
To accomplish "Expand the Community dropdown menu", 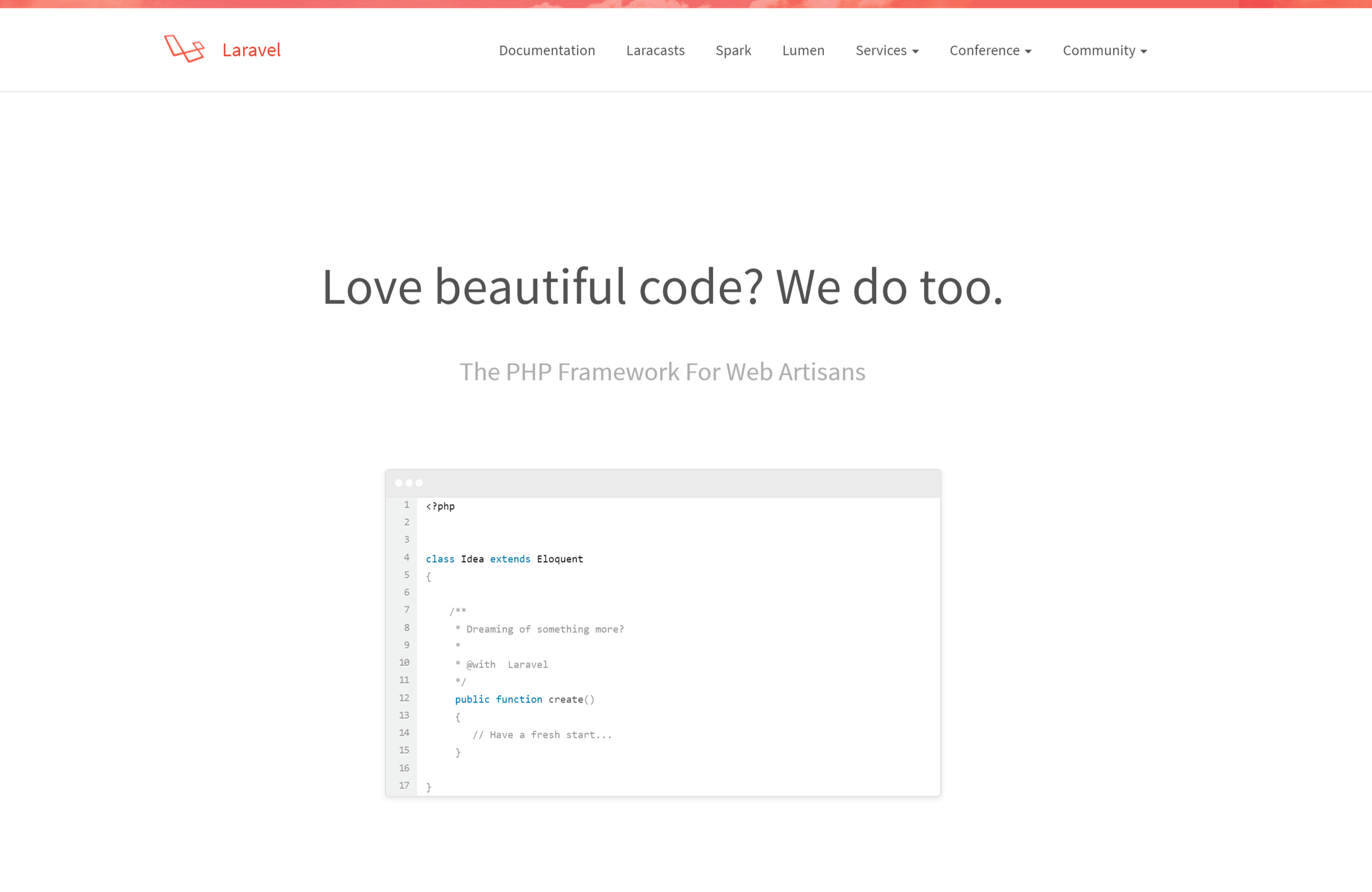I will tap(1104, 51).
